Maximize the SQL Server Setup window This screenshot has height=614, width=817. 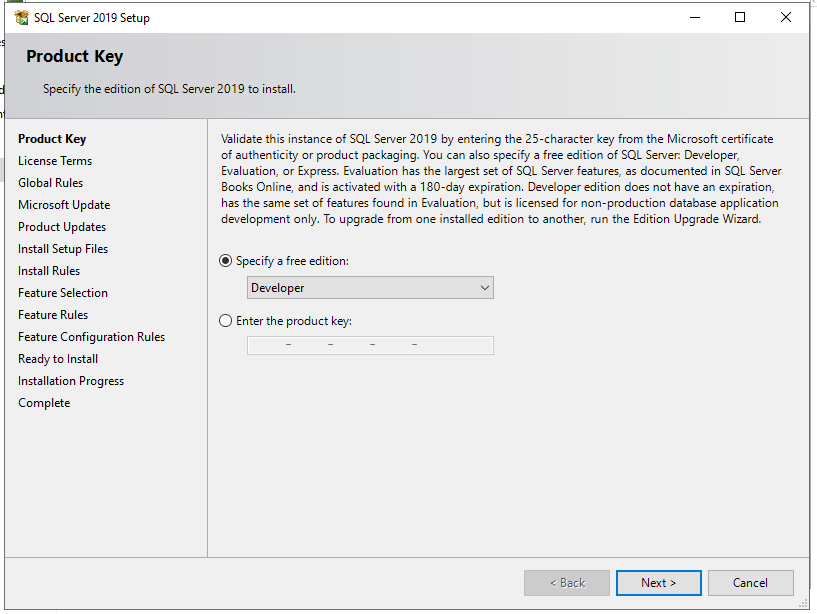(740, 17)
